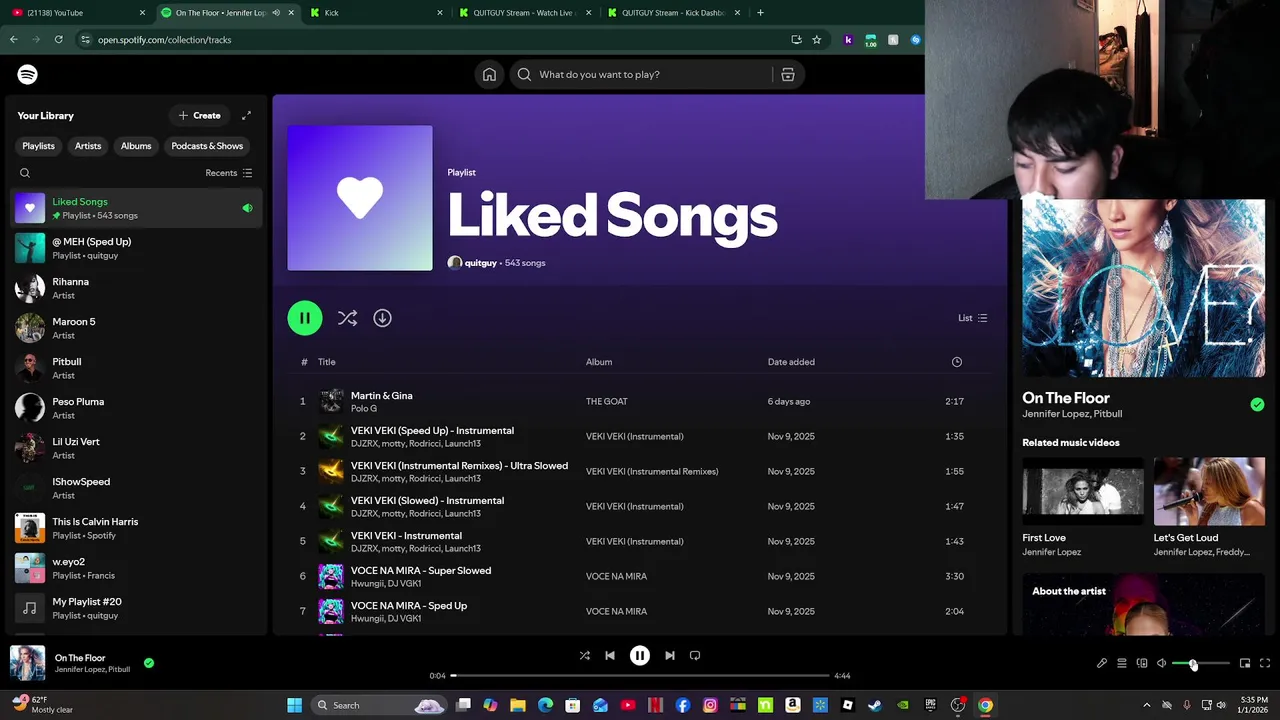Open artist Polo G link
Screen dimensions: 1280x720
(x=364, y=408)
